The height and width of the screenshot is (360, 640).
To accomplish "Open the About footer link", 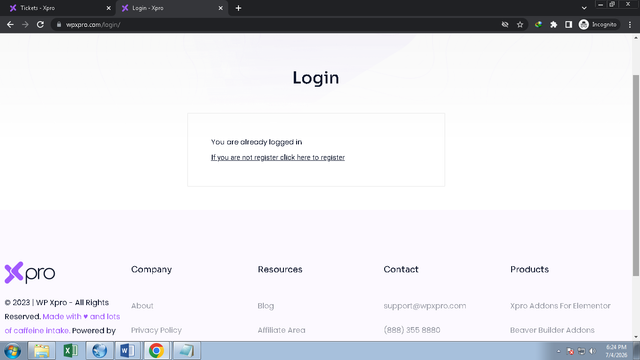I will [142, 306].
